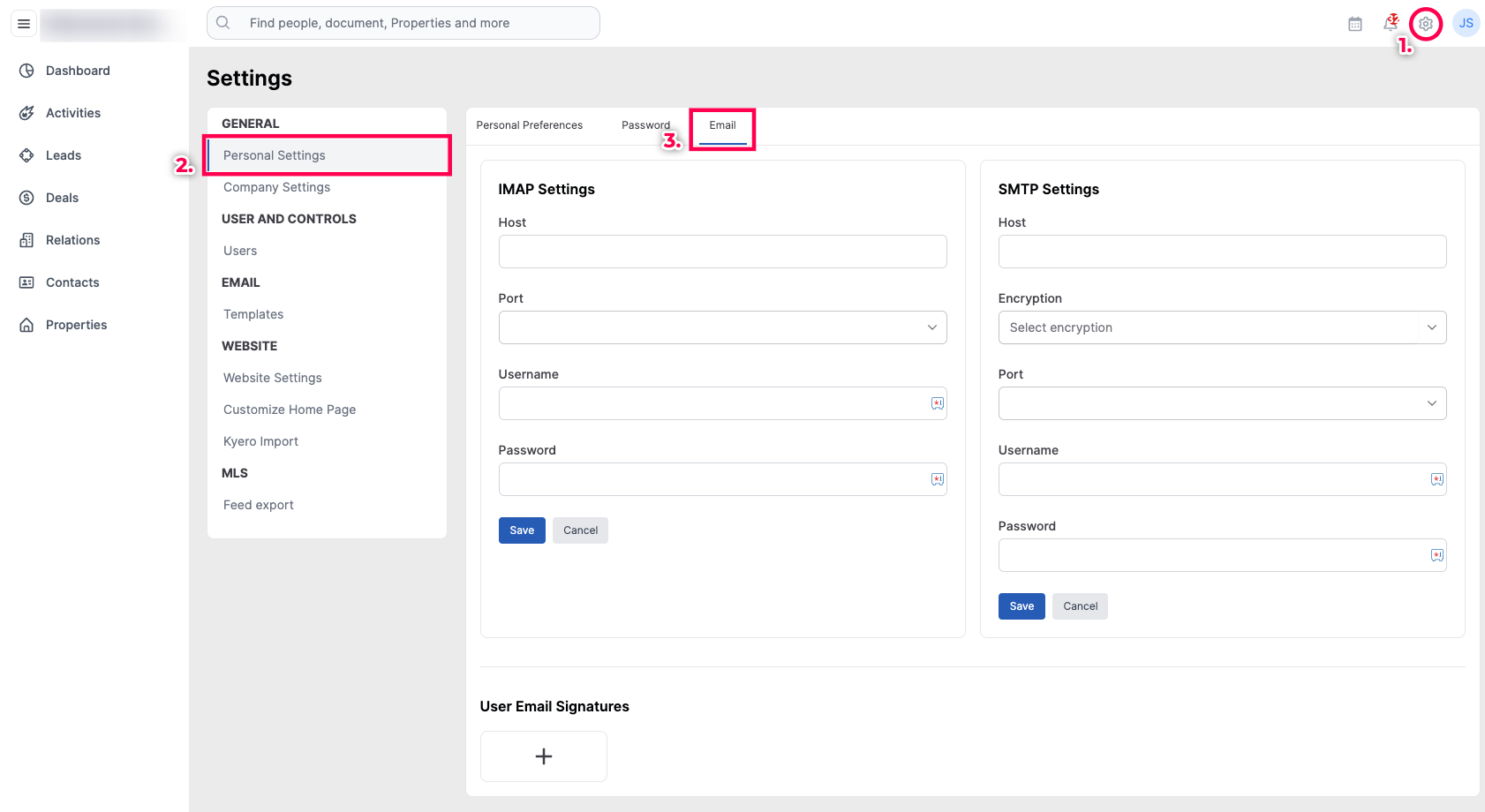Click the plus to add email signature
This screenshot has height=812, width=1485.
click(x=543, y=756)
